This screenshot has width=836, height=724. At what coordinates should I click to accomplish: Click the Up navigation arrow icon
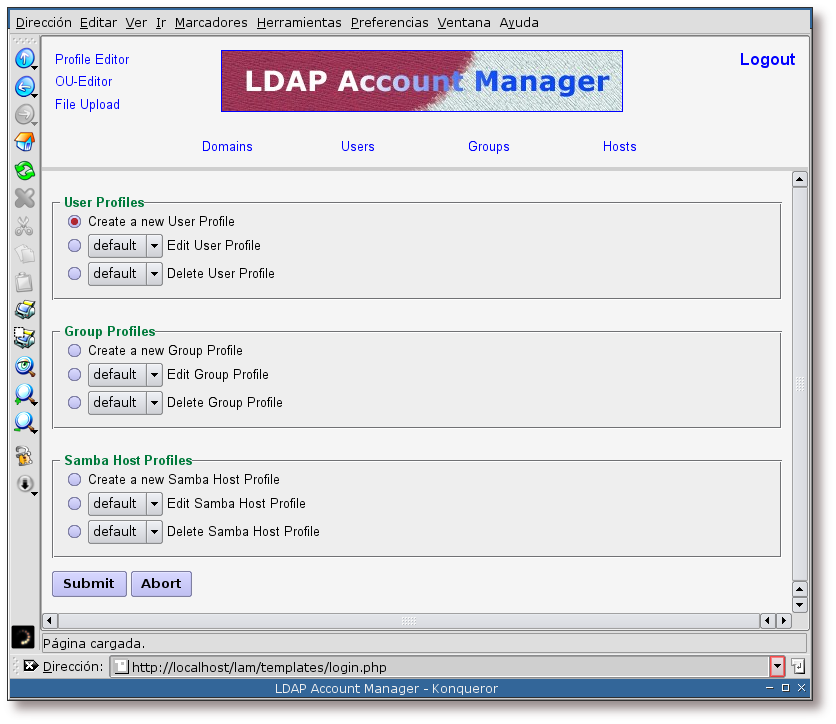[x=24, y=59]
